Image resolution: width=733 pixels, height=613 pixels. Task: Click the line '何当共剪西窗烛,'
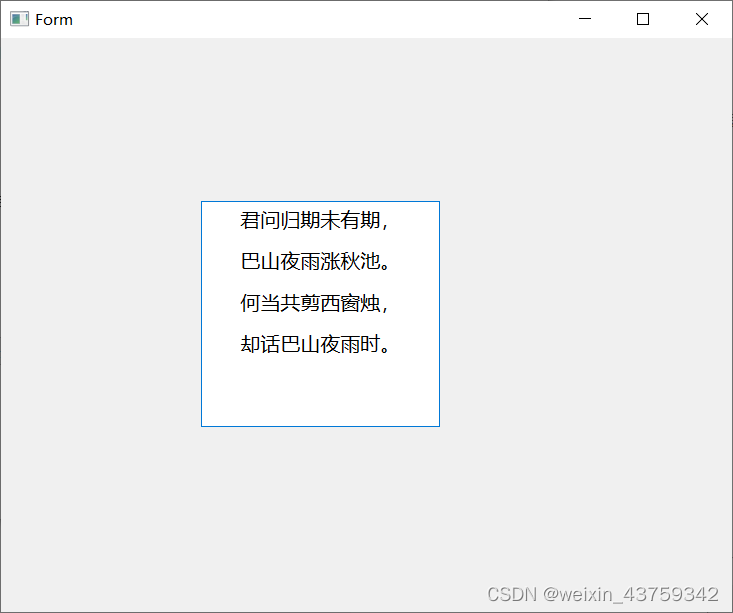pyautogui.click(x=314, y=303)
